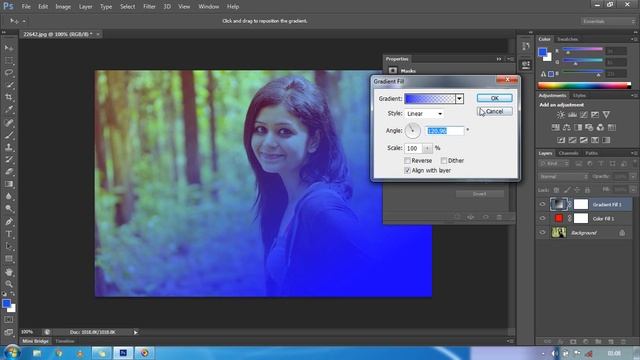
Task: Open Photoshop from Windows taskbar
Action: coord(123,353)
